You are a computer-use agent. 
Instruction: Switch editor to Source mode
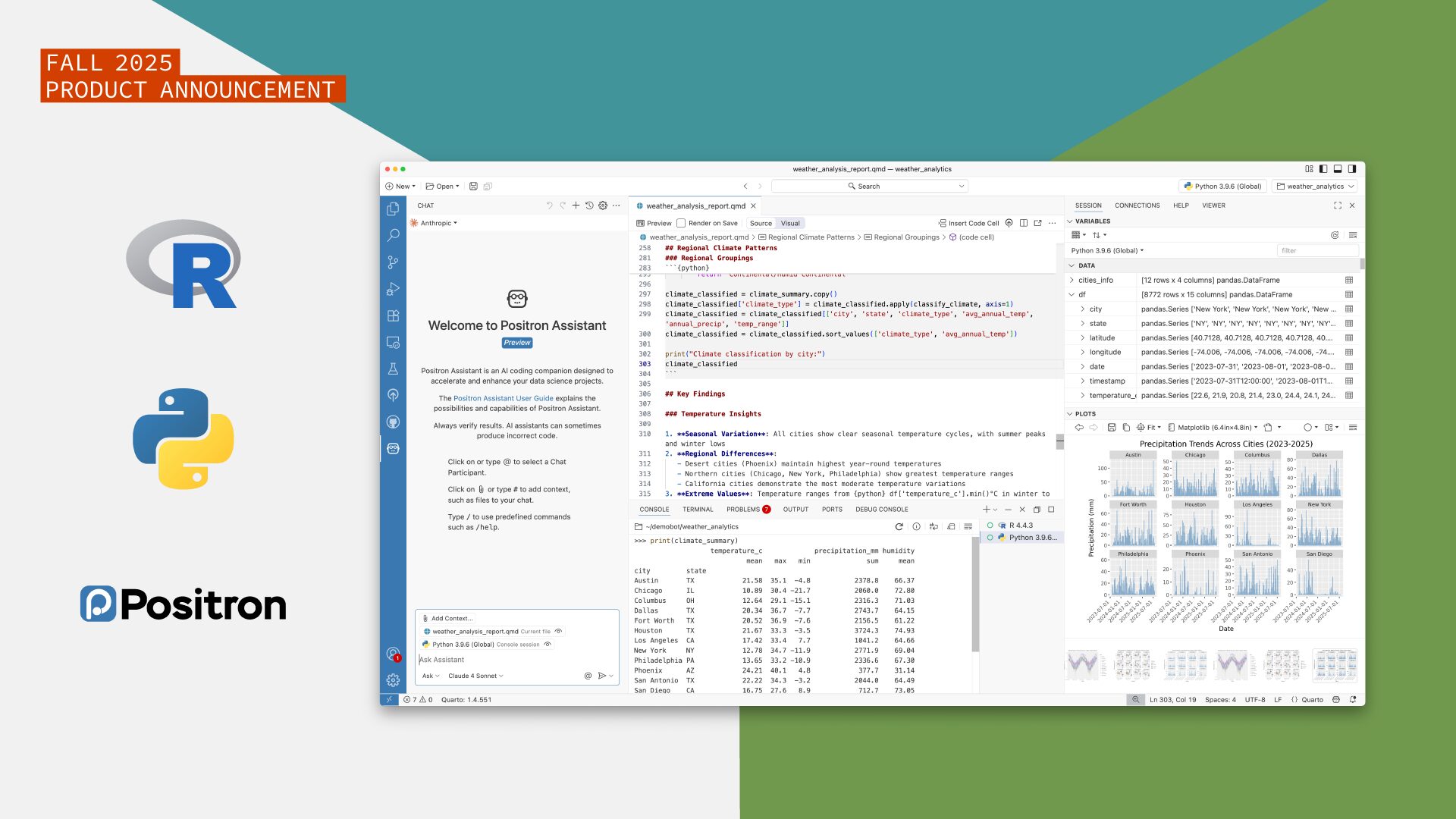(x=761, y=223)
